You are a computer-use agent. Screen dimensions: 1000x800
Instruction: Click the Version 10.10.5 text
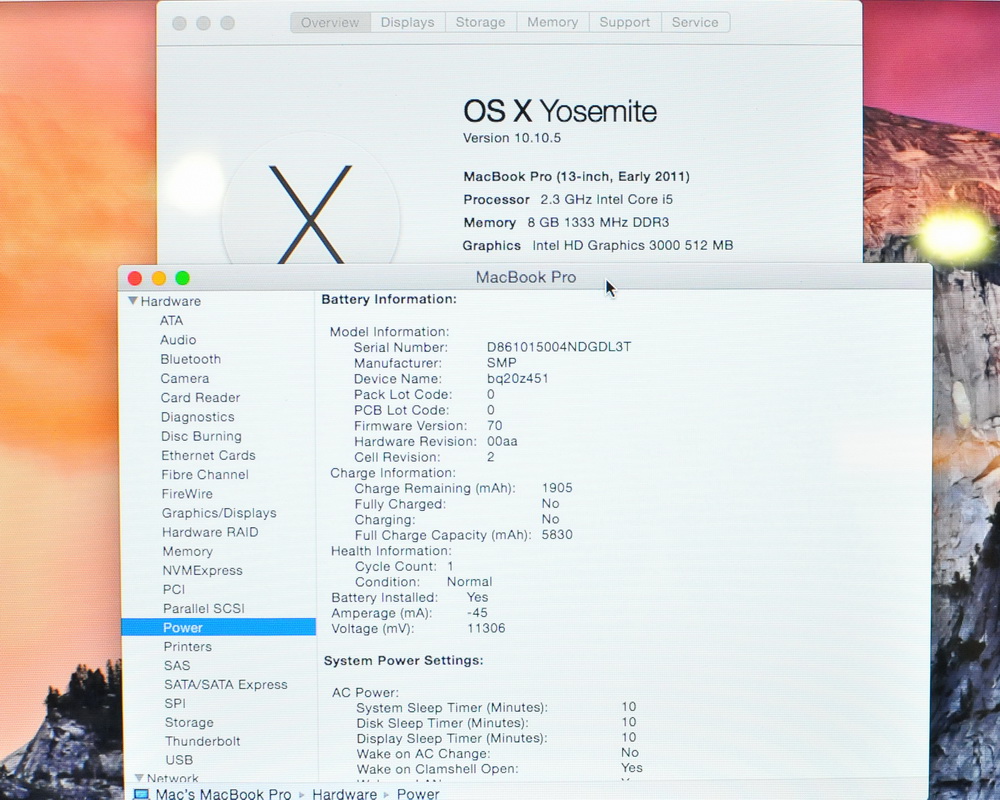[511, 138]
